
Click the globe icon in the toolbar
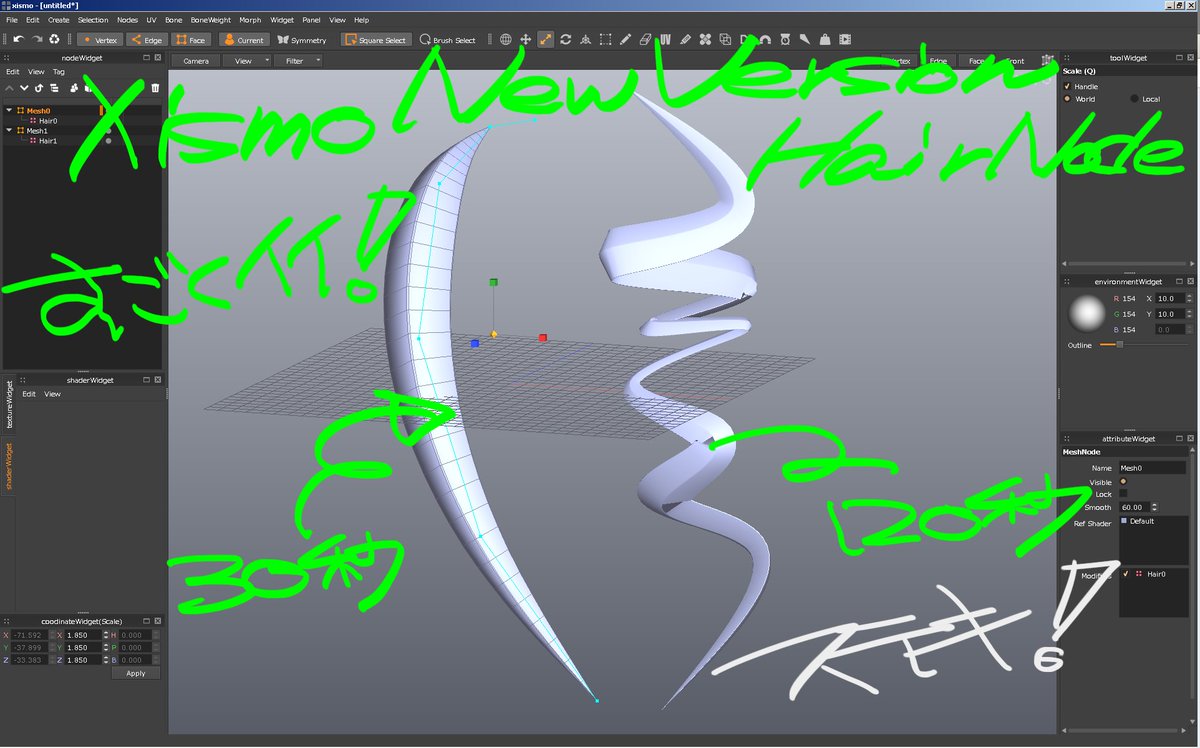point(505,40)
